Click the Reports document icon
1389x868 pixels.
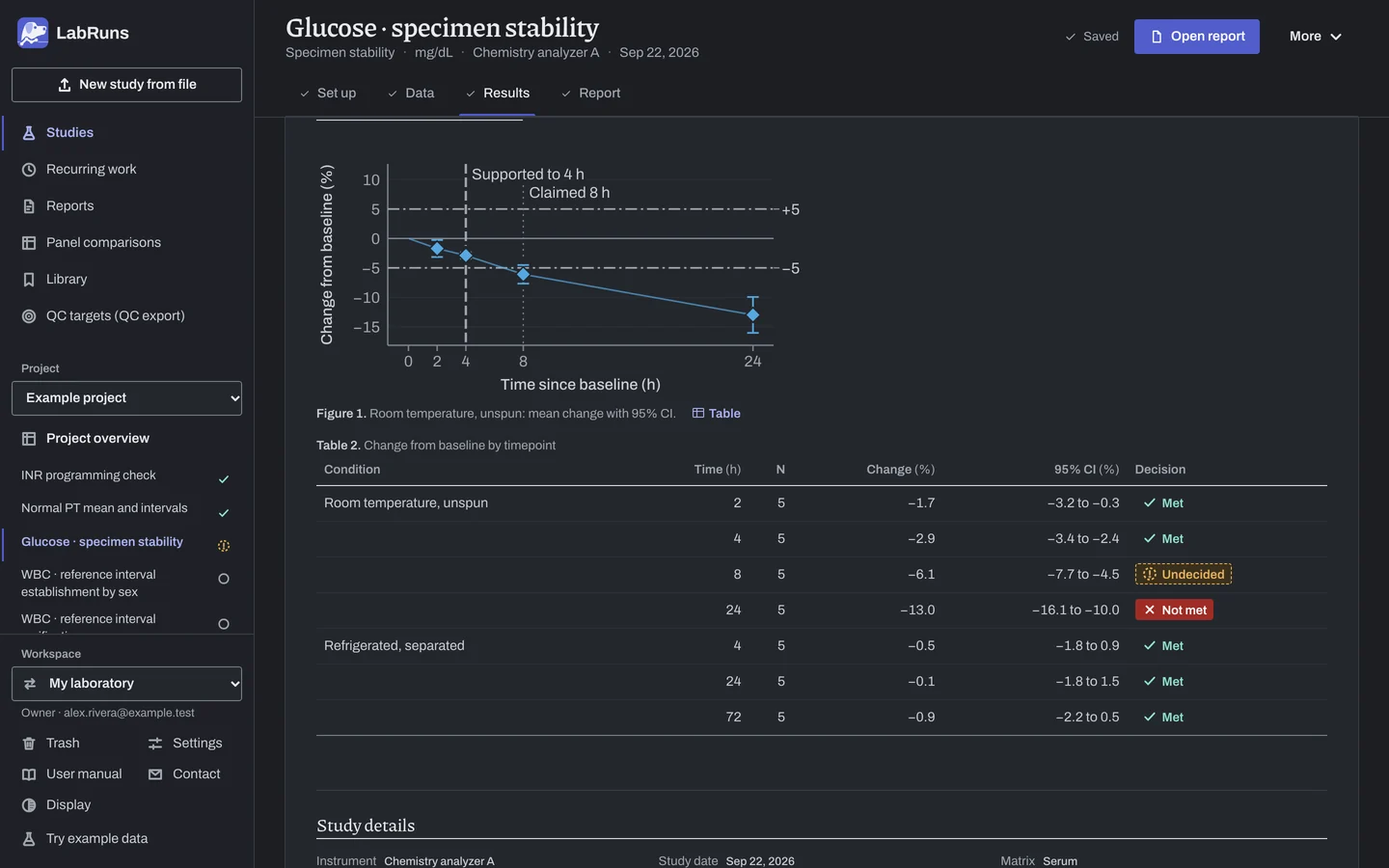click(29, 206)
